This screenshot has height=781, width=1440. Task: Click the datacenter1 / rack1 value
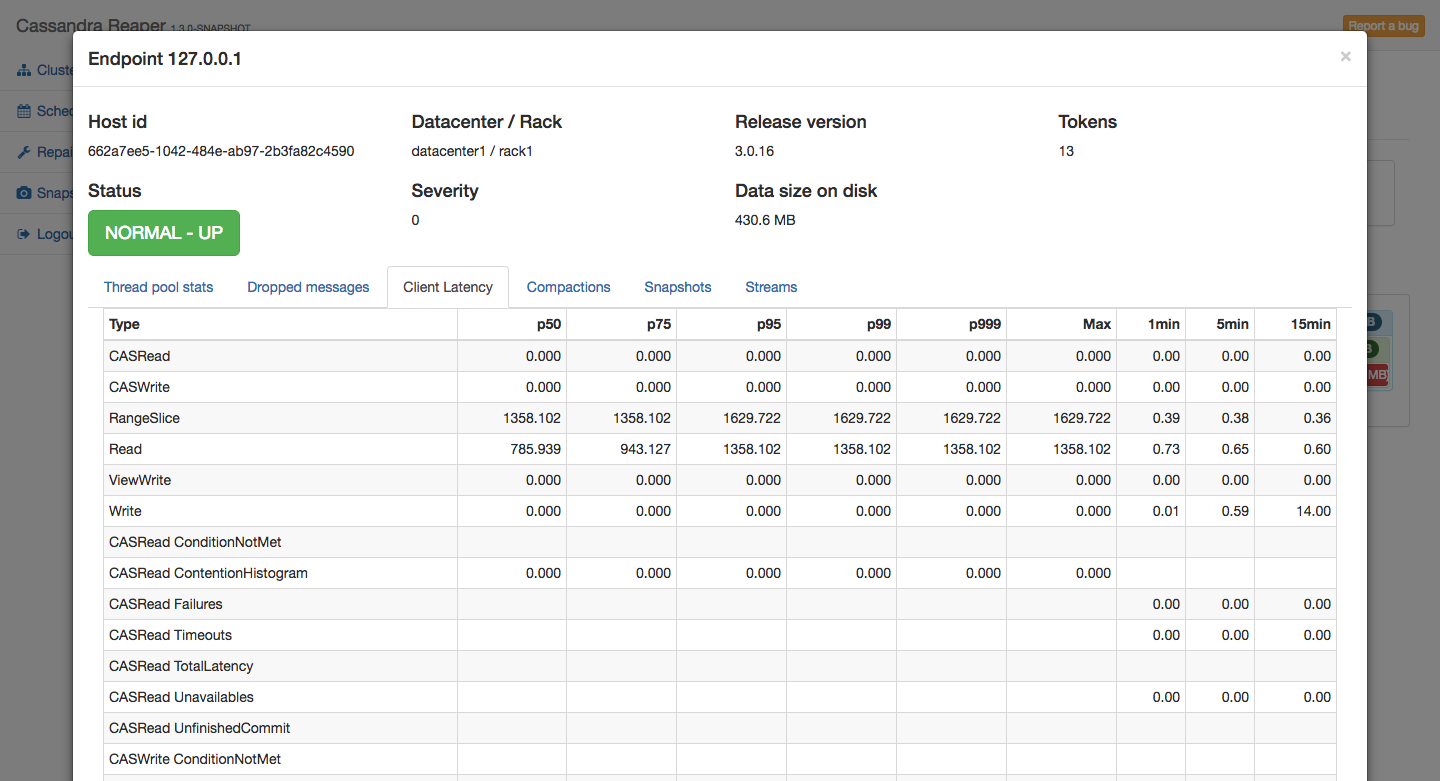coord(471,151)
